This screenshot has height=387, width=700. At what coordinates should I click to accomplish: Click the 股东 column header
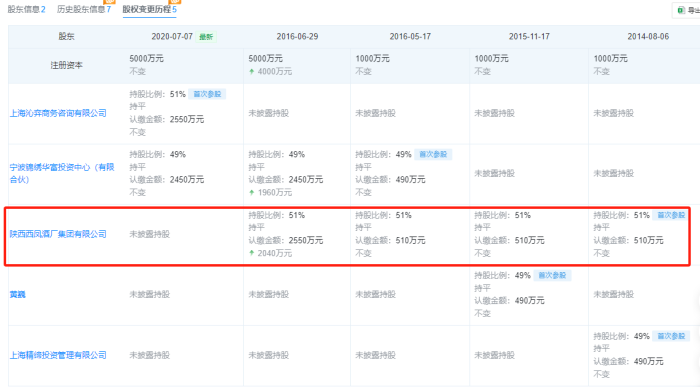pos(67,37)
